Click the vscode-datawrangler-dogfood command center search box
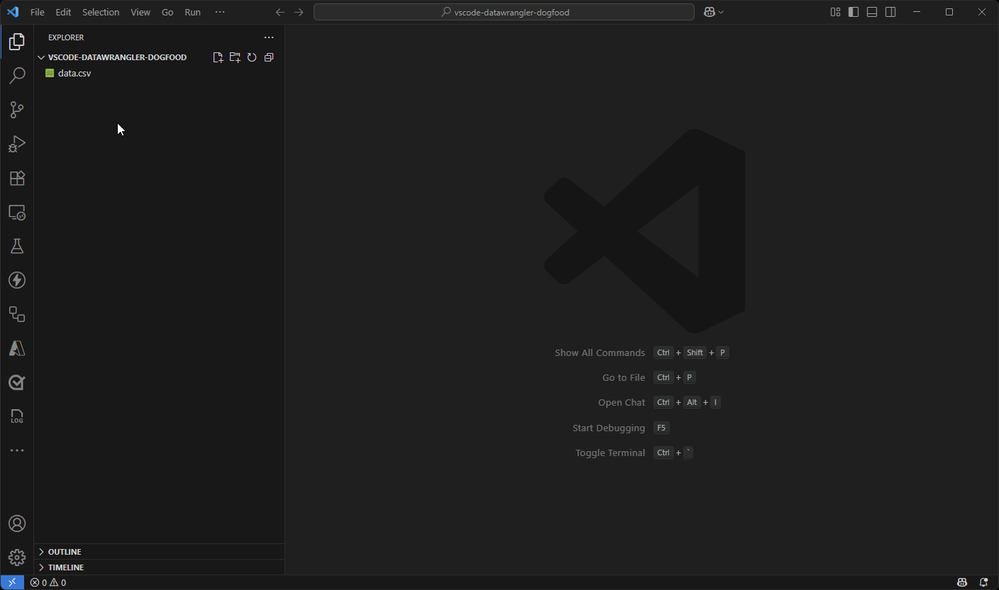 point(504,12)
